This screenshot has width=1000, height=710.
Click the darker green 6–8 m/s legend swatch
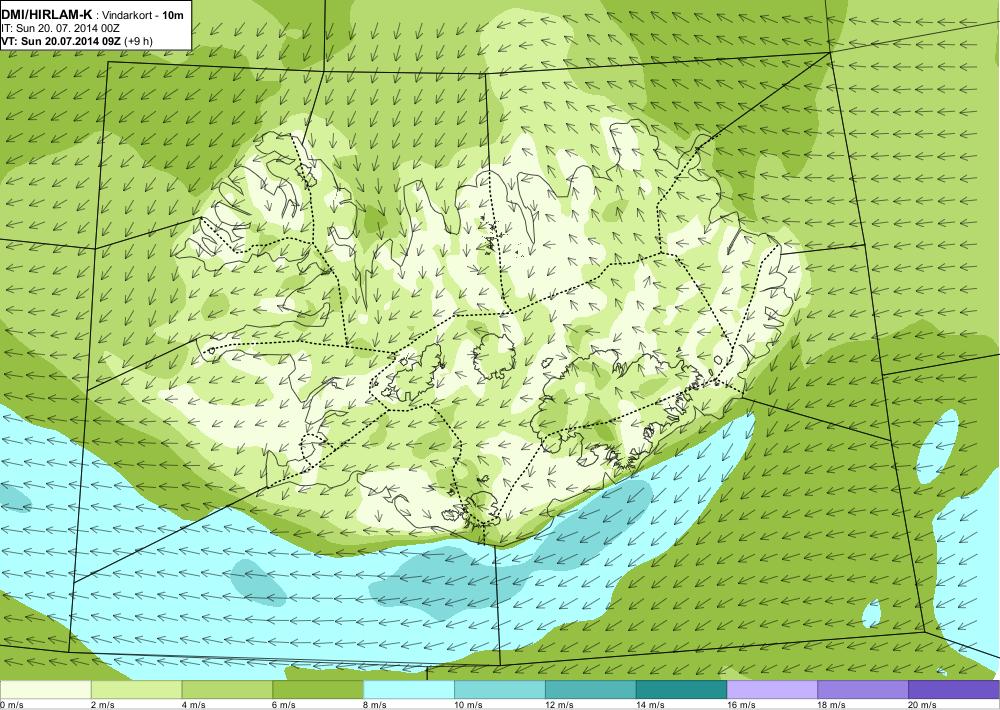click(318, 690)
